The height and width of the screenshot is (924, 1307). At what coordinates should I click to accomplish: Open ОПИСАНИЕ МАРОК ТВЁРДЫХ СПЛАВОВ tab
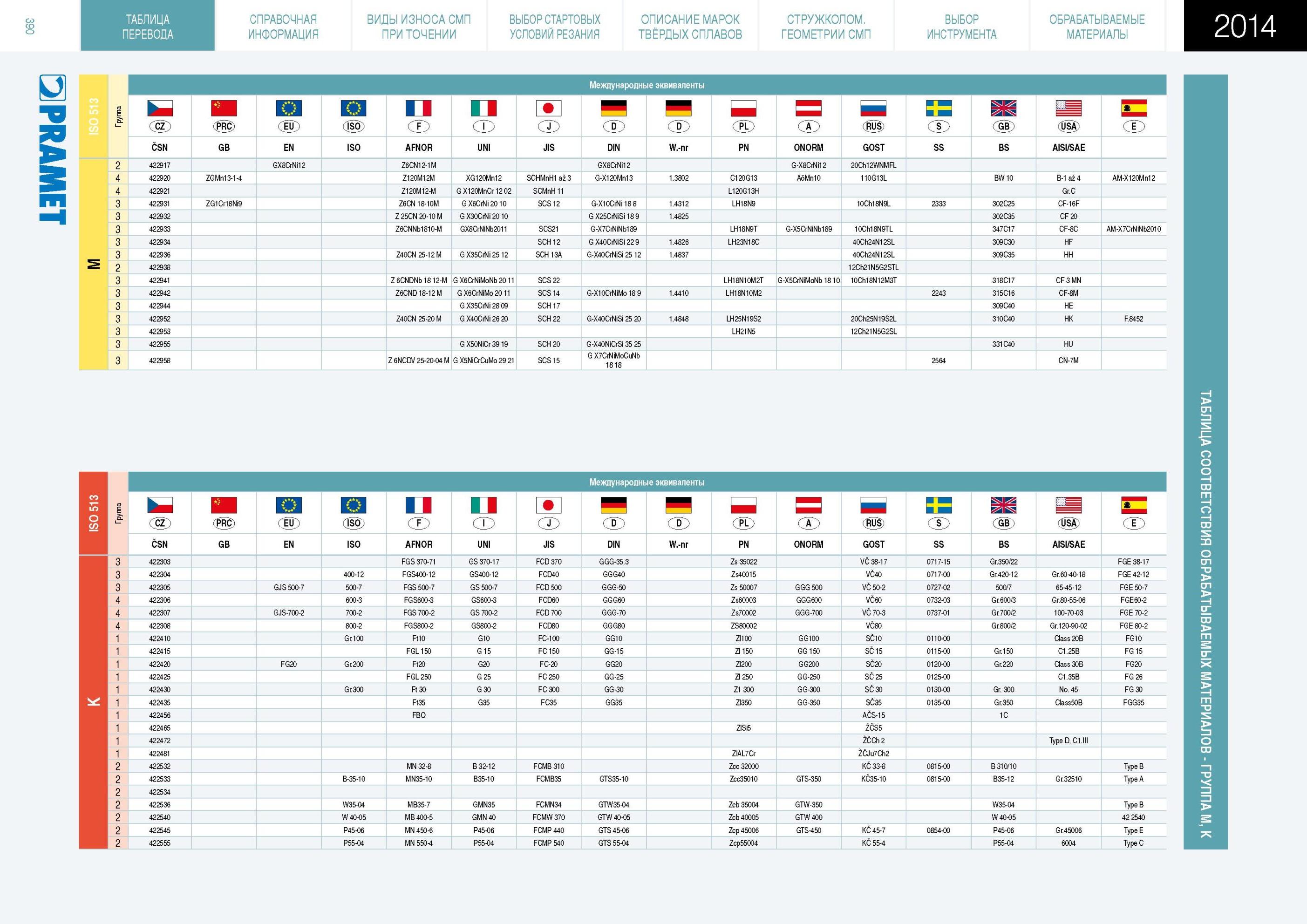690,26
